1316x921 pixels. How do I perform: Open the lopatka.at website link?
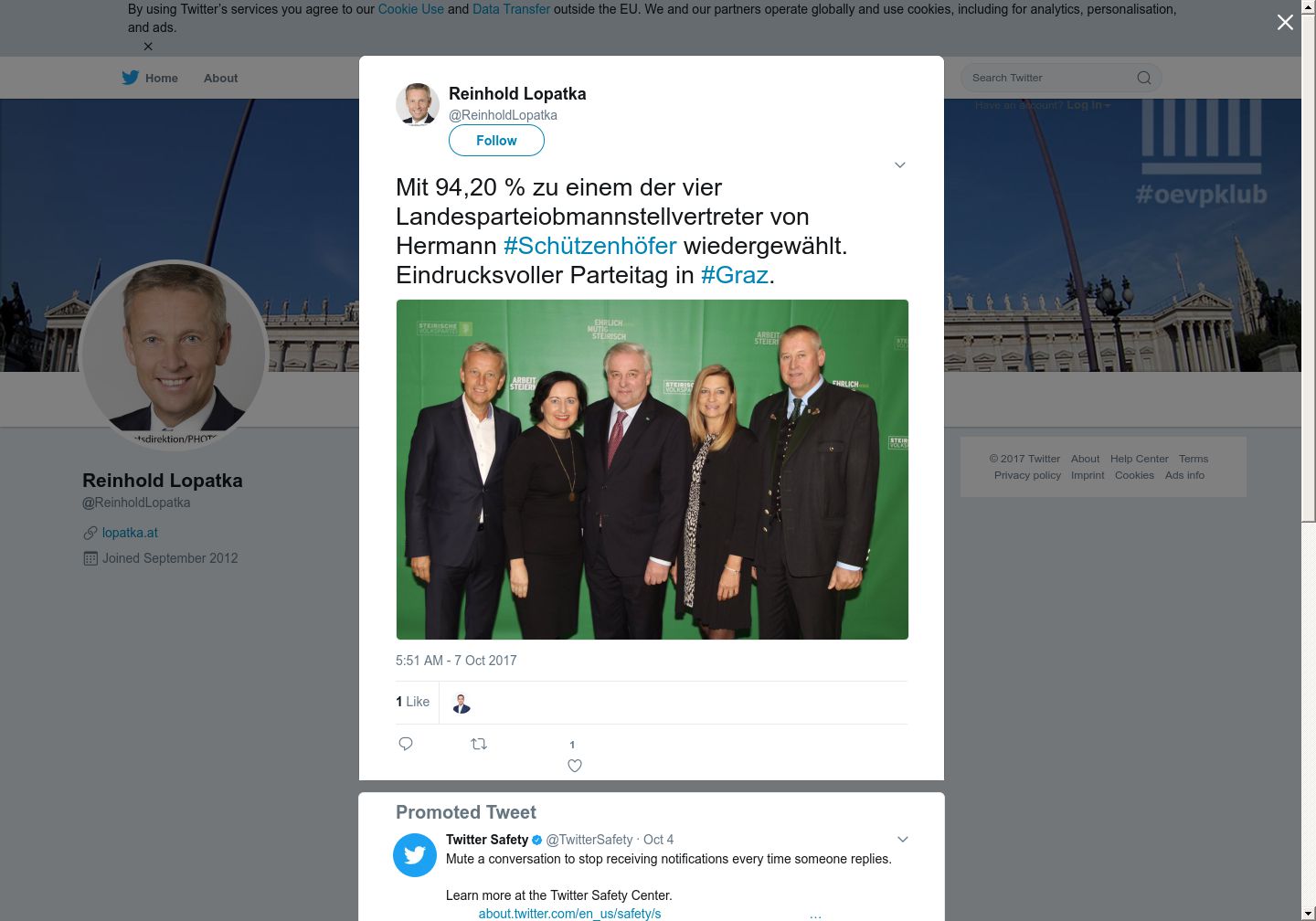tap(130, 533)
